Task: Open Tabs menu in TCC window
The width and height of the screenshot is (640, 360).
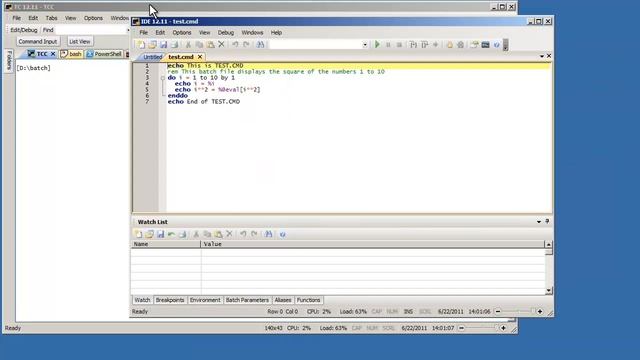Action: (51, 18)
